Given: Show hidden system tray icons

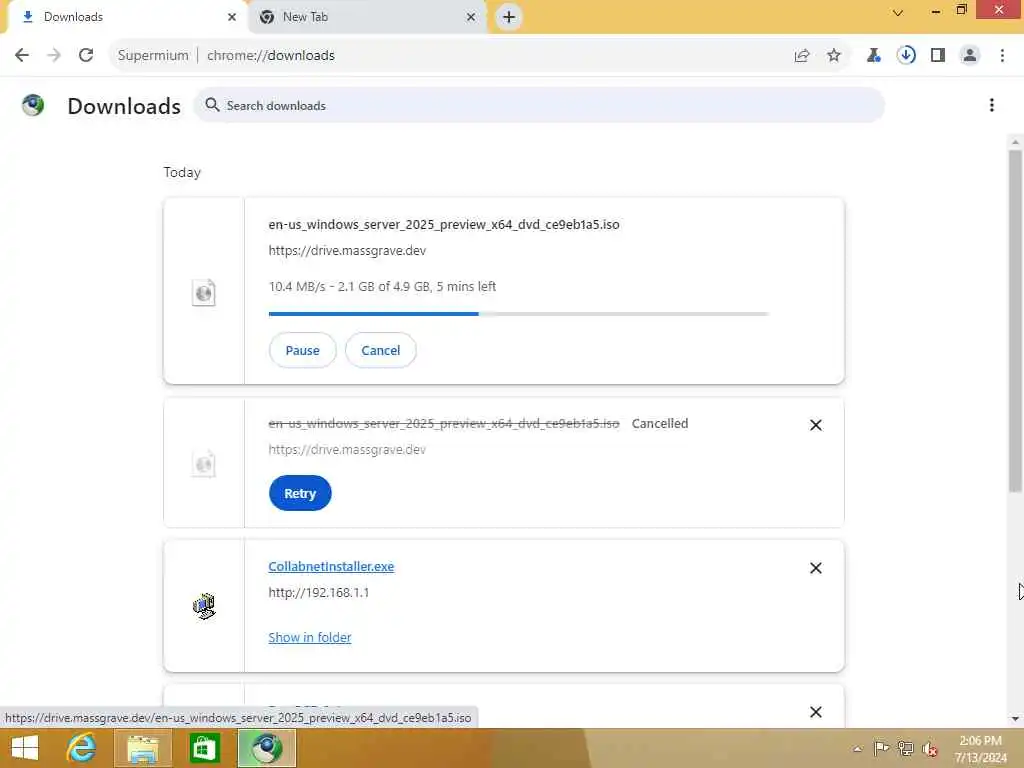Looking at the screenshot, I should point(857,748).
